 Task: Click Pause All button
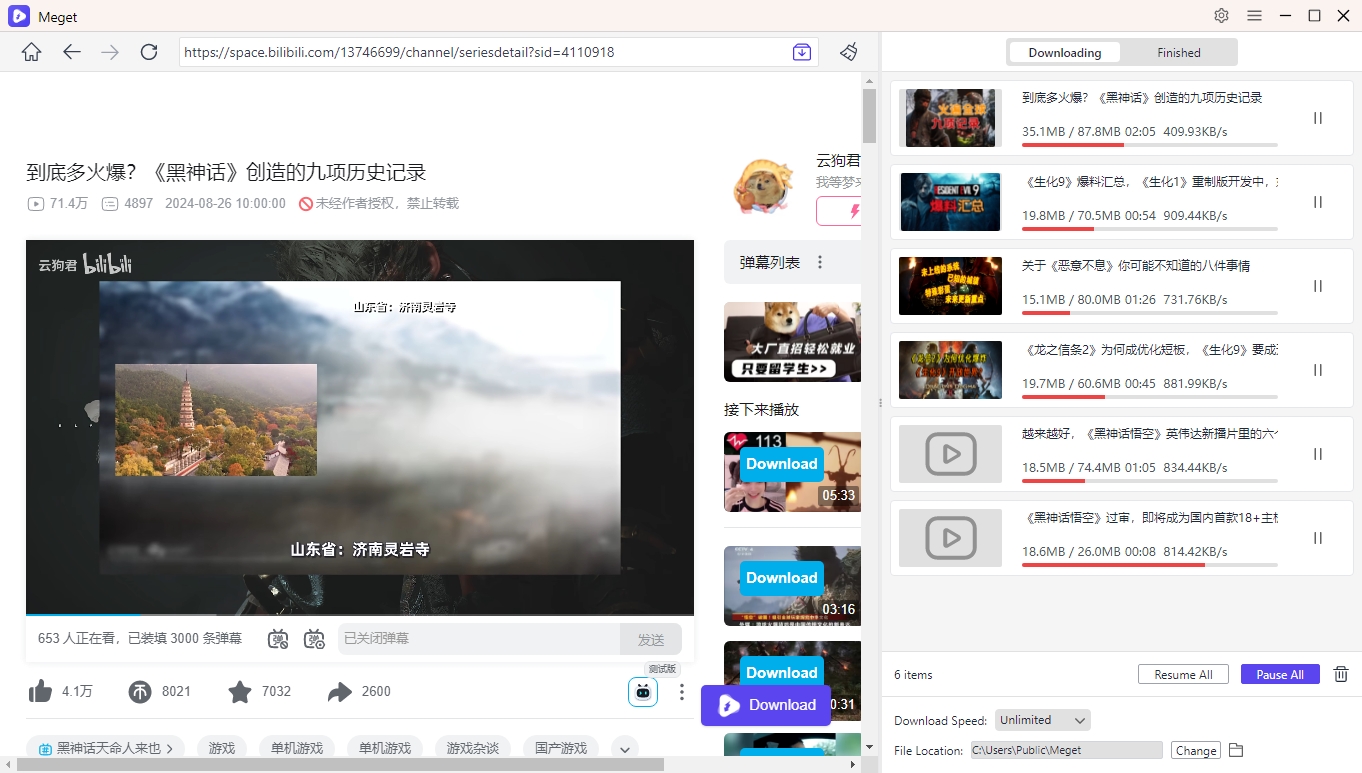pyautogui.click(x=1280, y=675)
